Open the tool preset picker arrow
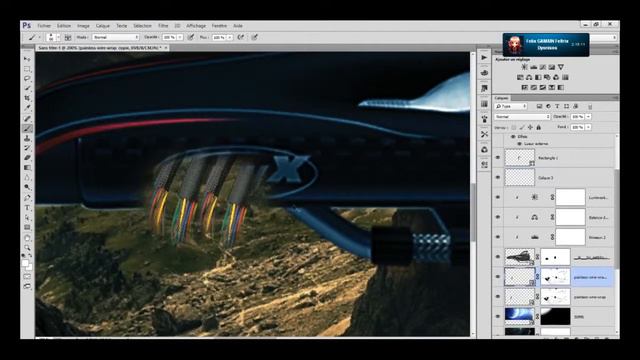Image resolution: width=640 pixels, height=360 pixels. click(40, 37)
